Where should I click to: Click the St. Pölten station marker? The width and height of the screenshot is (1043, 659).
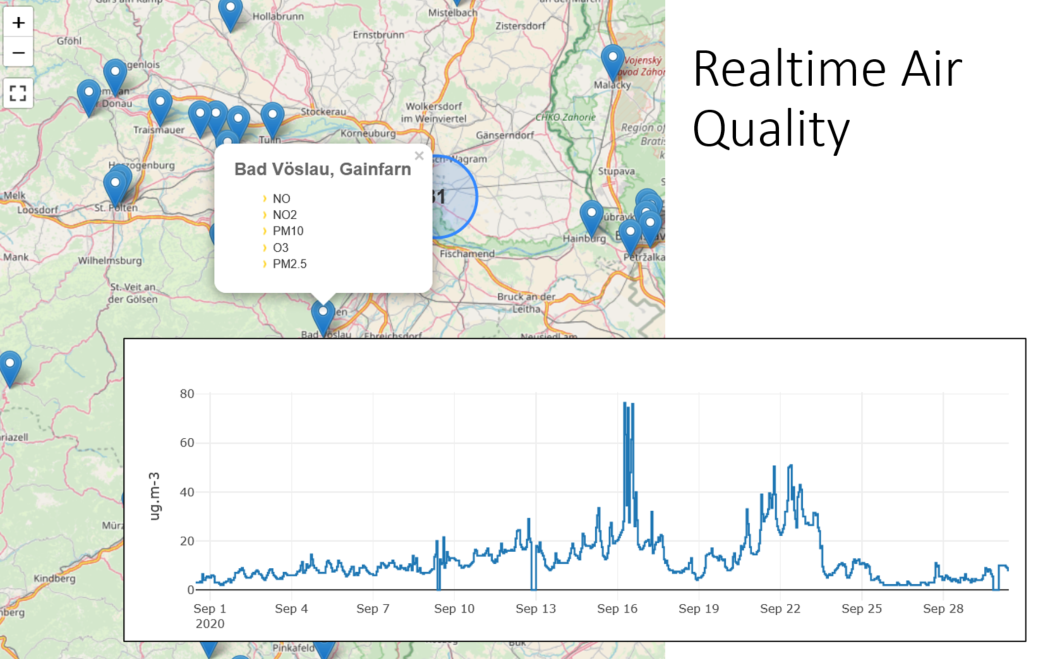pyautogui.click(x=115, y=188)
